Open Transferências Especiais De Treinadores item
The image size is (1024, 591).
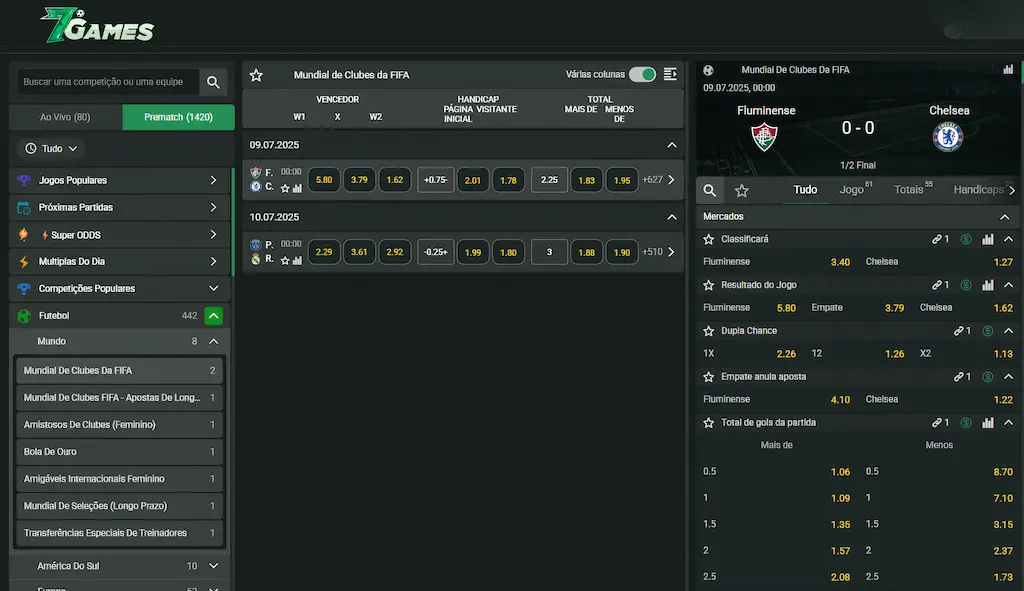point(119,534)
